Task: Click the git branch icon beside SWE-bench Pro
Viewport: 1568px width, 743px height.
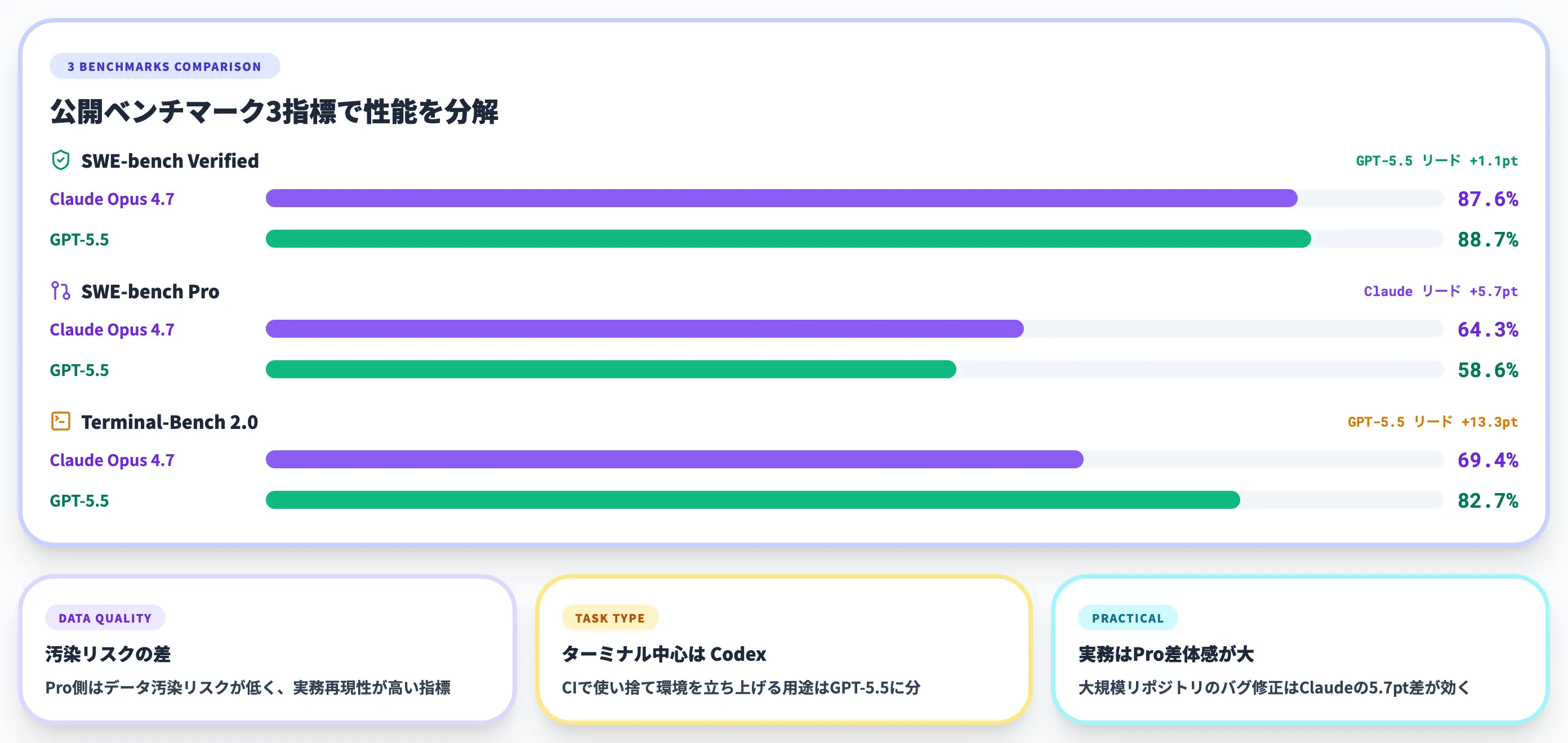Action: [x=60, y=291]
